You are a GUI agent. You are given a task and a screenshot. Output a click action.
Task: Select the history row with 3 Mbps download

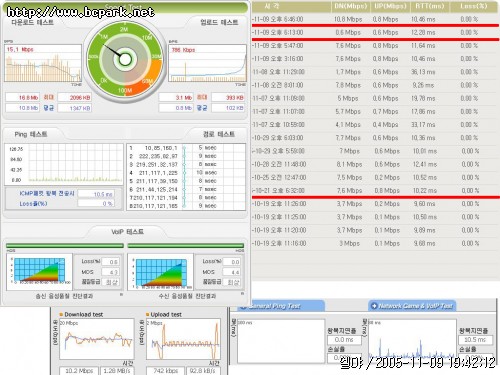click(376, 243)
